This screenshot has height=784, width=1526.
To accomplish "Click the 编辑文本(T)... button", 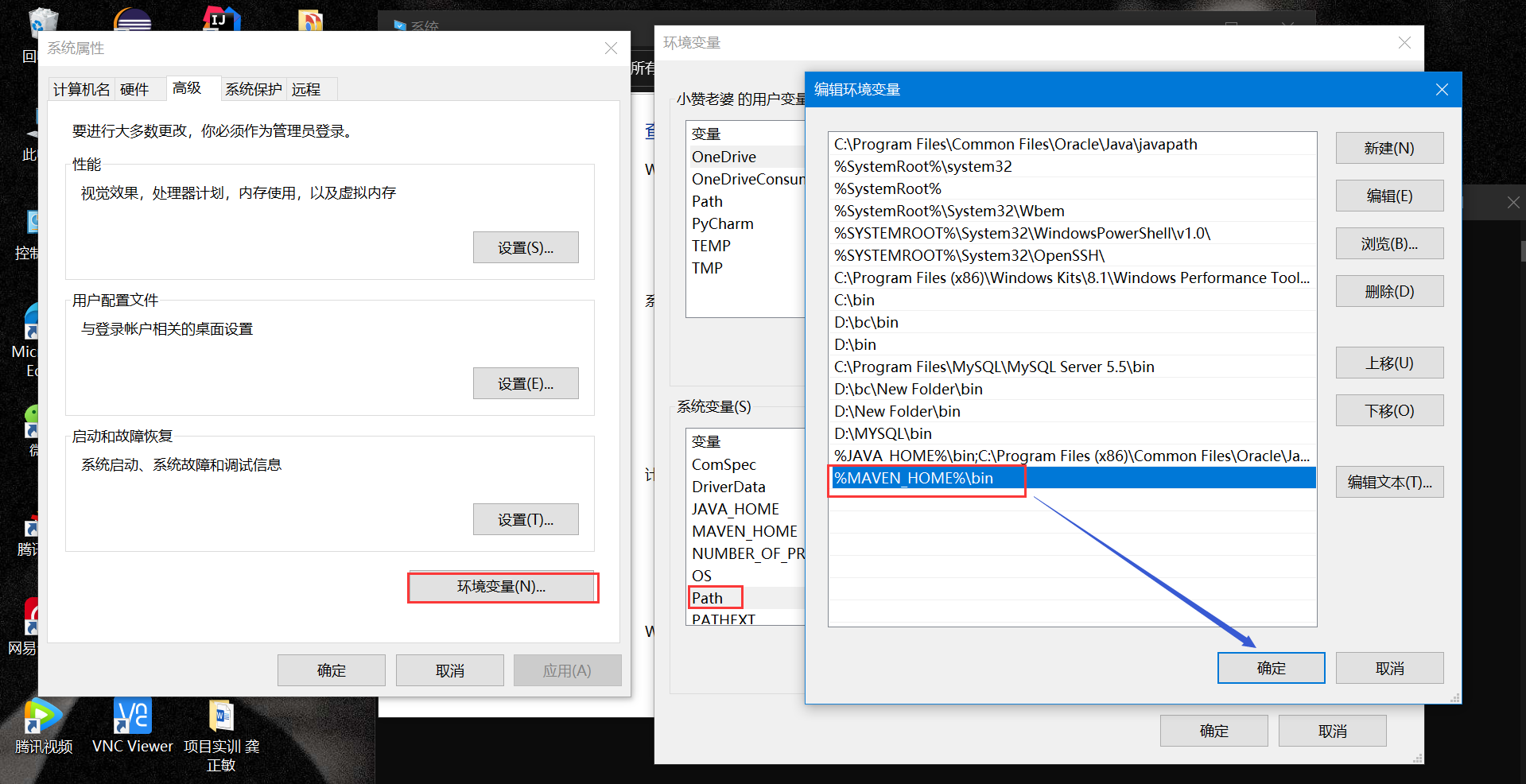I will tap(1389, 482).
